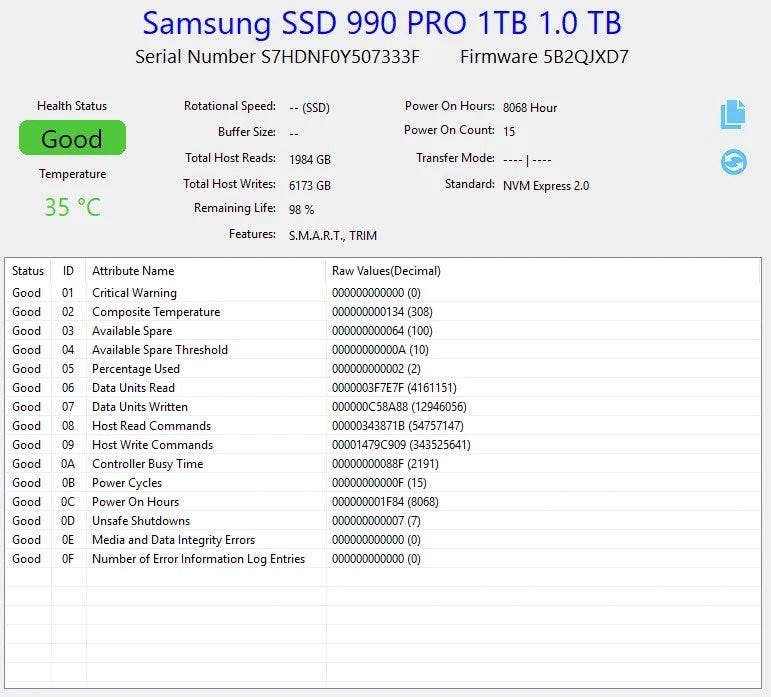Click the ID cell 0F
The width and height of the screenshot is (771, 697).
point(68,559)
